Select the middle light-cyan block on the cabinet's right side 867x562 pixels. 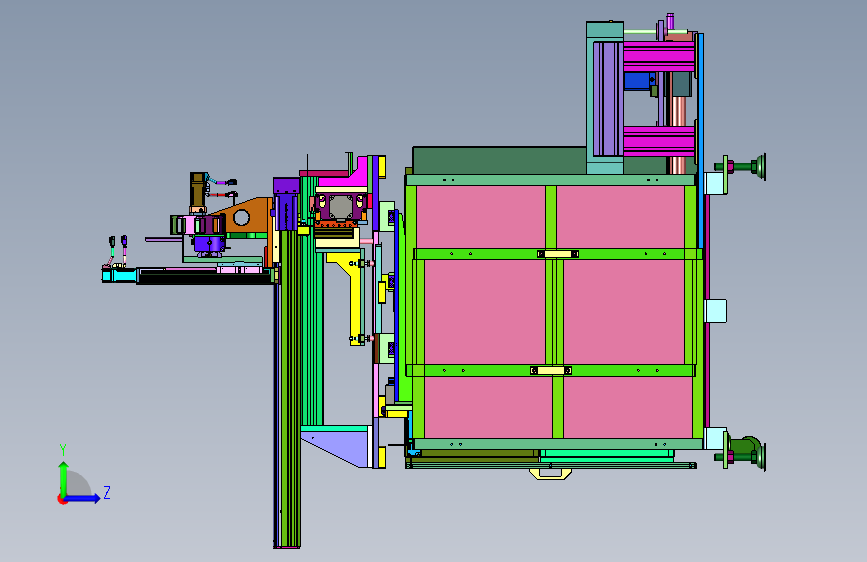pyautogui.click(x=715, y=311)
